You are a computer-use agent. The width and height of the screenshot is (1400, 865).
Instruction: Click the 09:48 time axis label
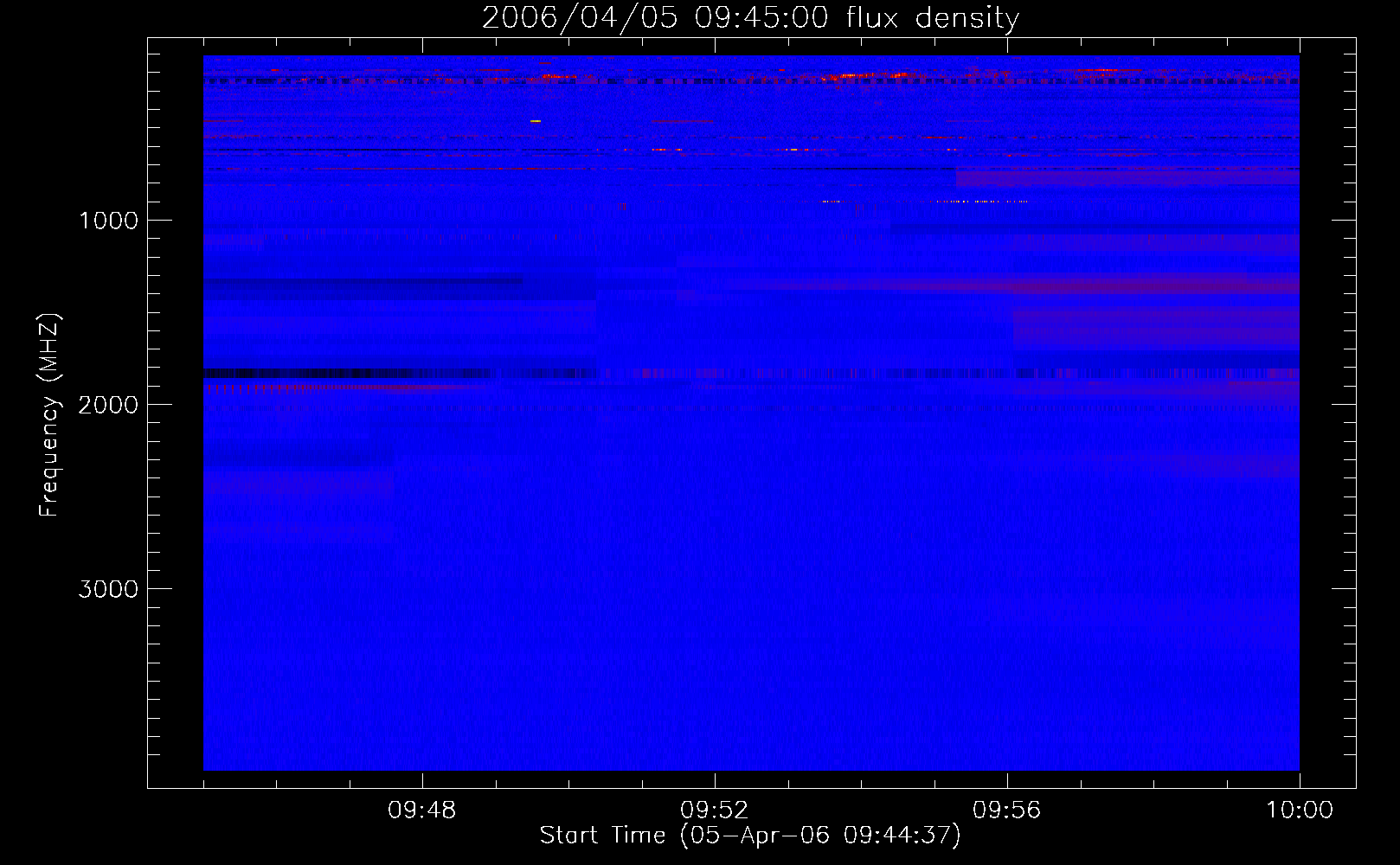point(421,811)
